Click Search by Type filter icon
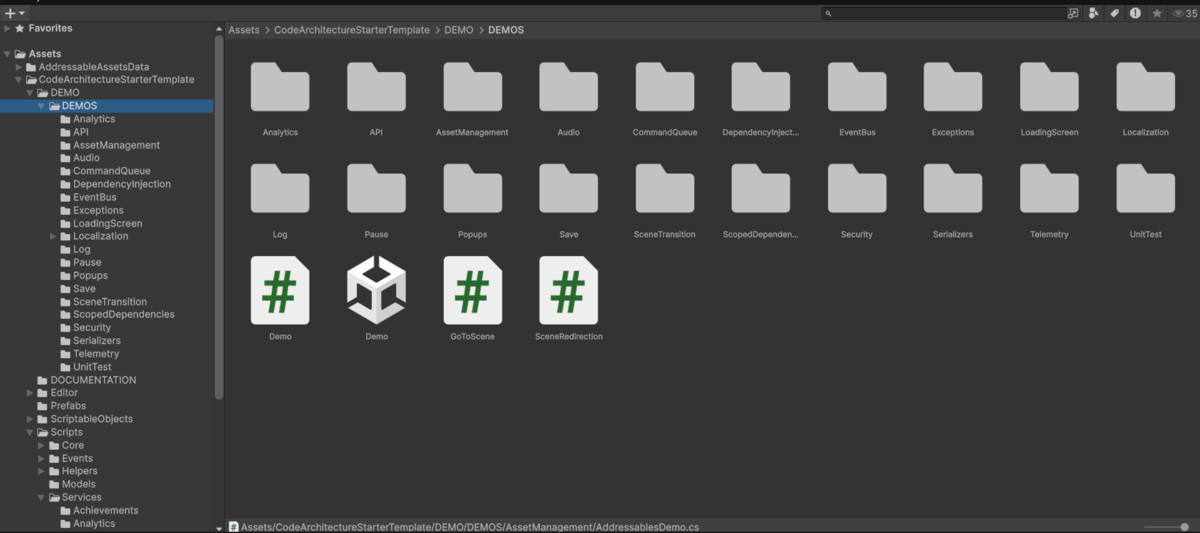 coord(1094,13)
